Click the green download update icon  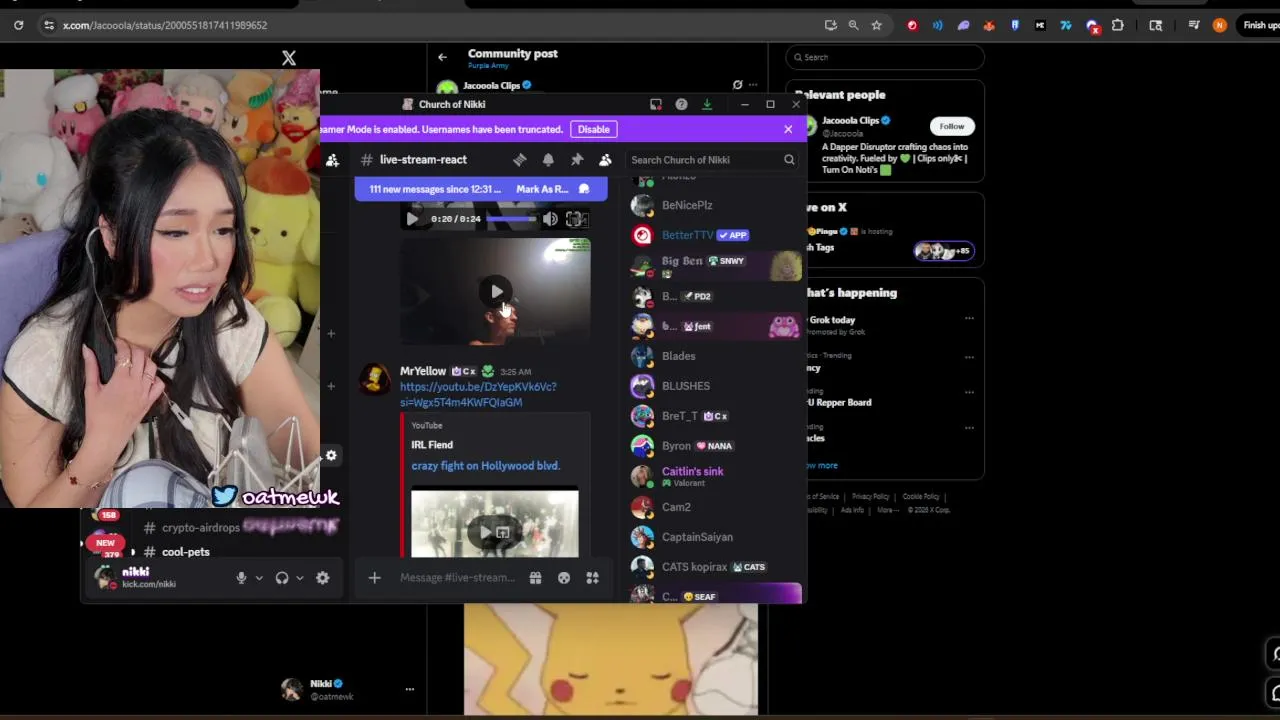(707, 104)
